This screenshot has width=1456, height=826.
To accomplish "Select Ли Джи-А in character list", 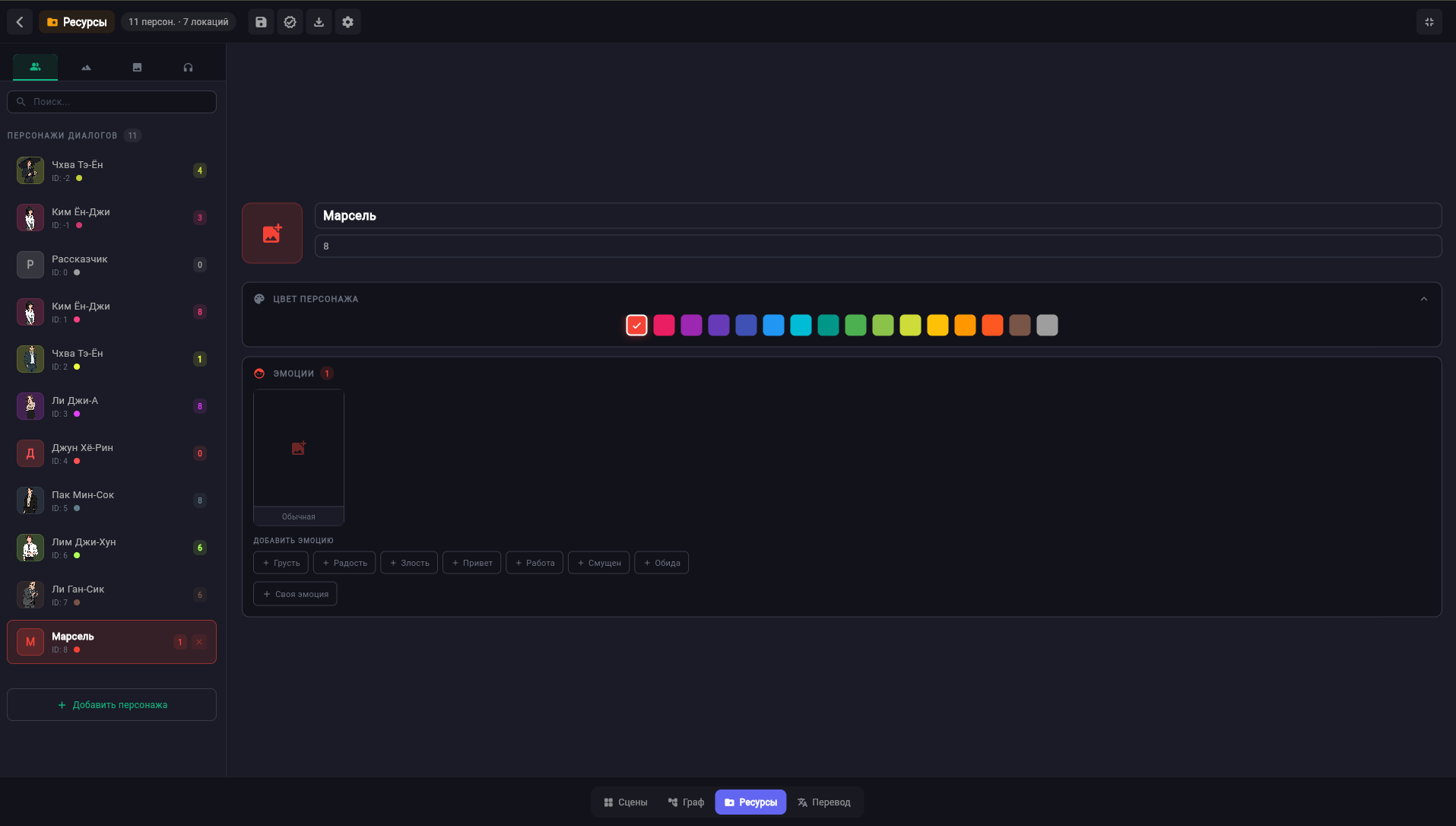I will click(x=112, y=406).
